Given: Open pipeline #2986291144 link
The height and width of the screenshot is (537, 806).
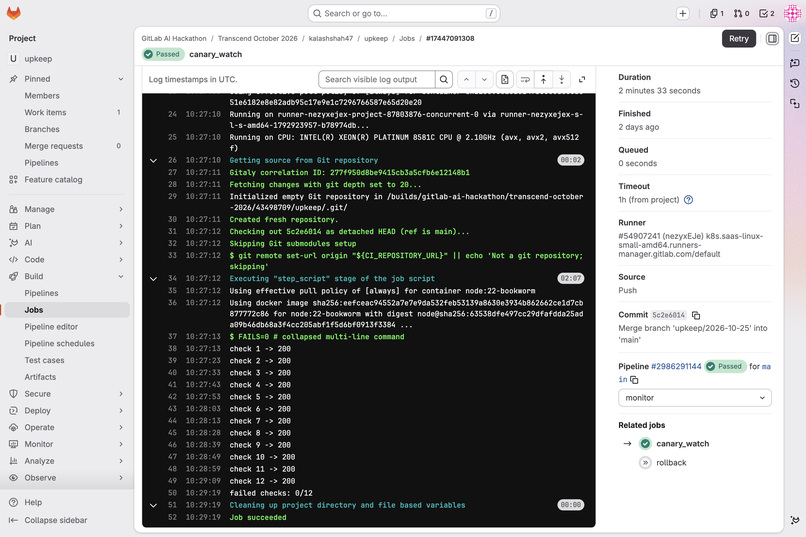Looking at the screenshot, I should tap(676, 366).
